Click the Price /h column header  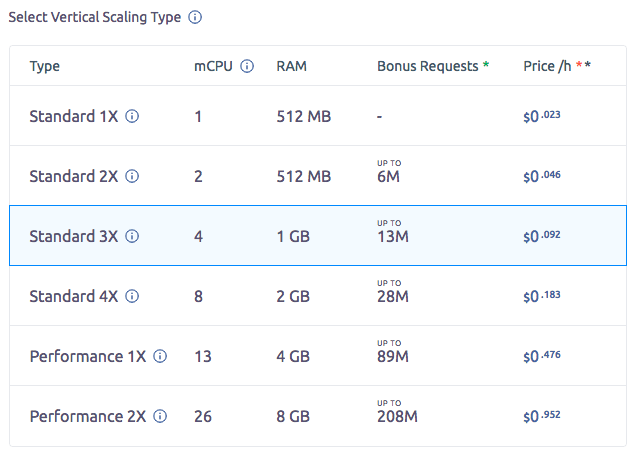pyautogui.click(x=557, y=66)
